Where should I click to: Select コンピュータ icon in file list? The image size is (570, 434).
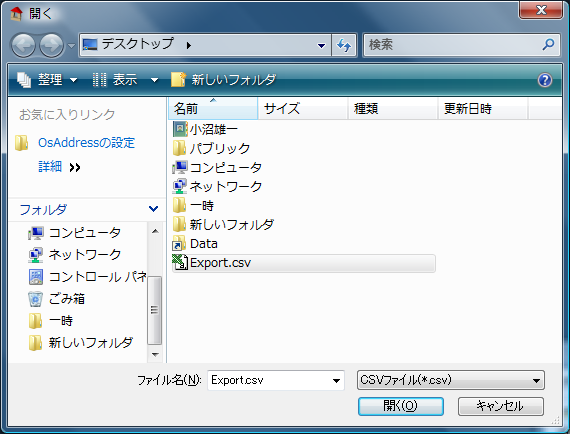180,167
